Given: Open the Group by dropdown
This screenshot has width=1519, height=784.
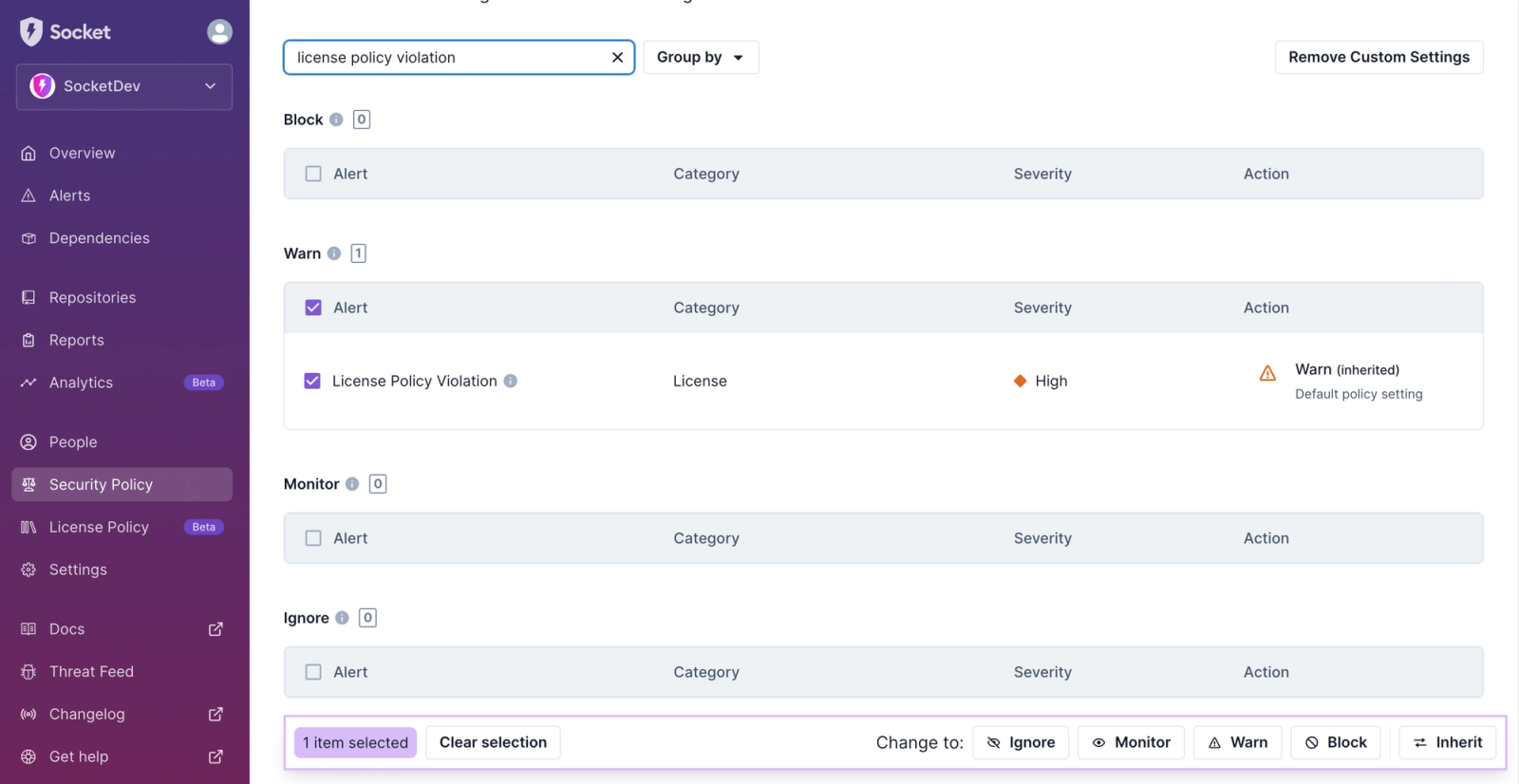Looking at the screenshot, I should [x=701, y=58].
